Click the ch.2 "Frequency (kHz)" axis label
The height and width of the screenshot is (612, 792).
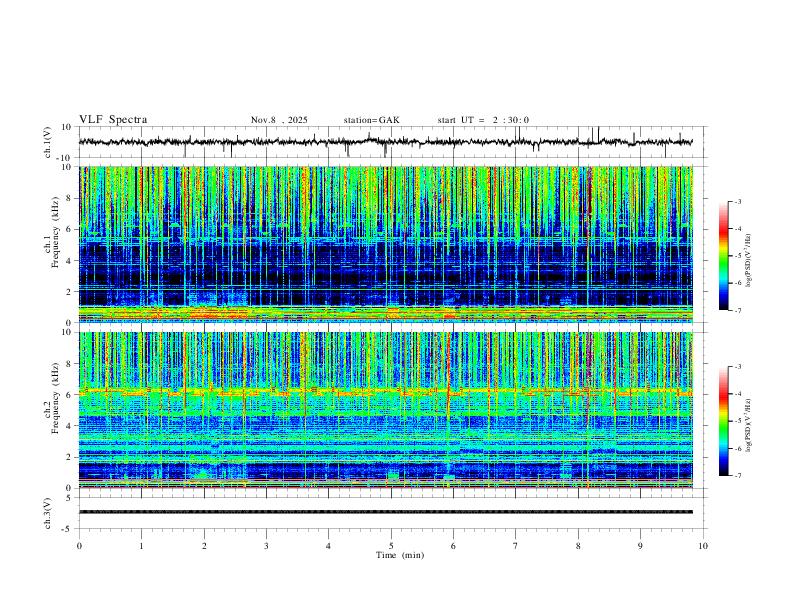[x=55, y=398]
